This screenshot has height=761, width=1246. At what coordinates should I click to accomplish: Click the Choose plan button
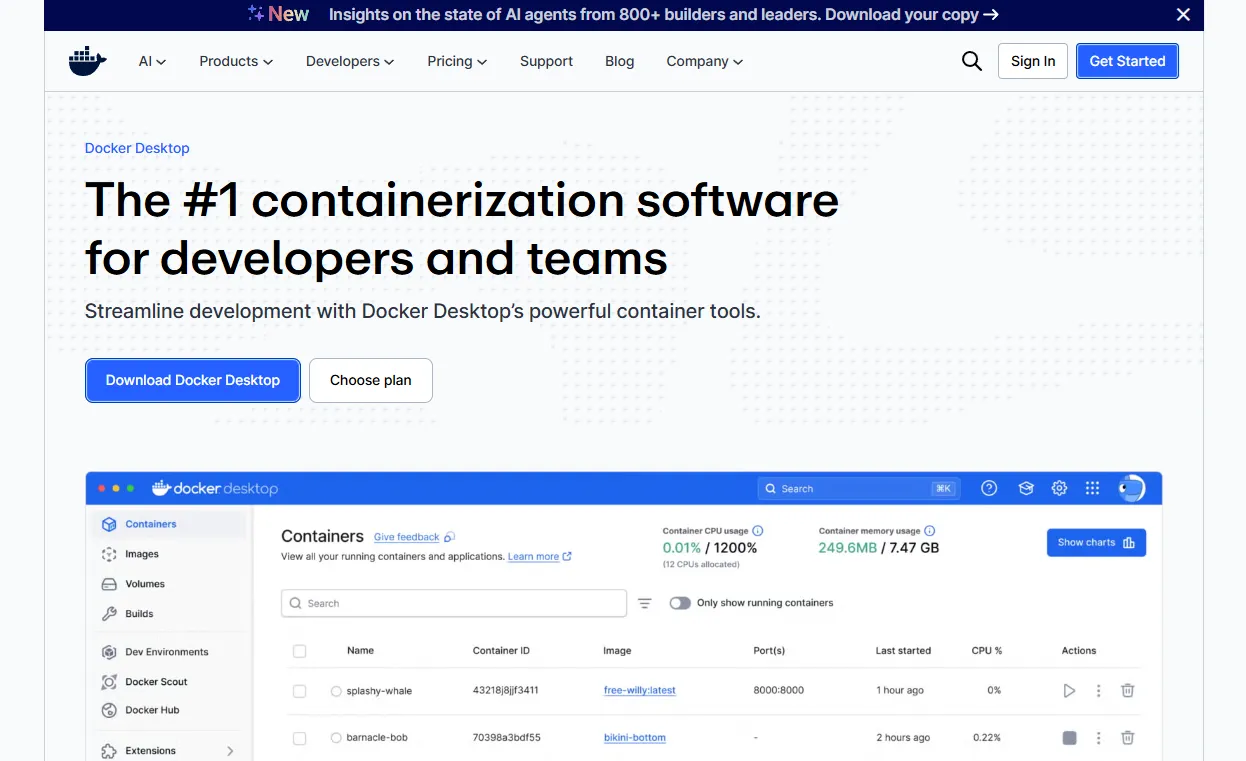[x=371, y=380]
